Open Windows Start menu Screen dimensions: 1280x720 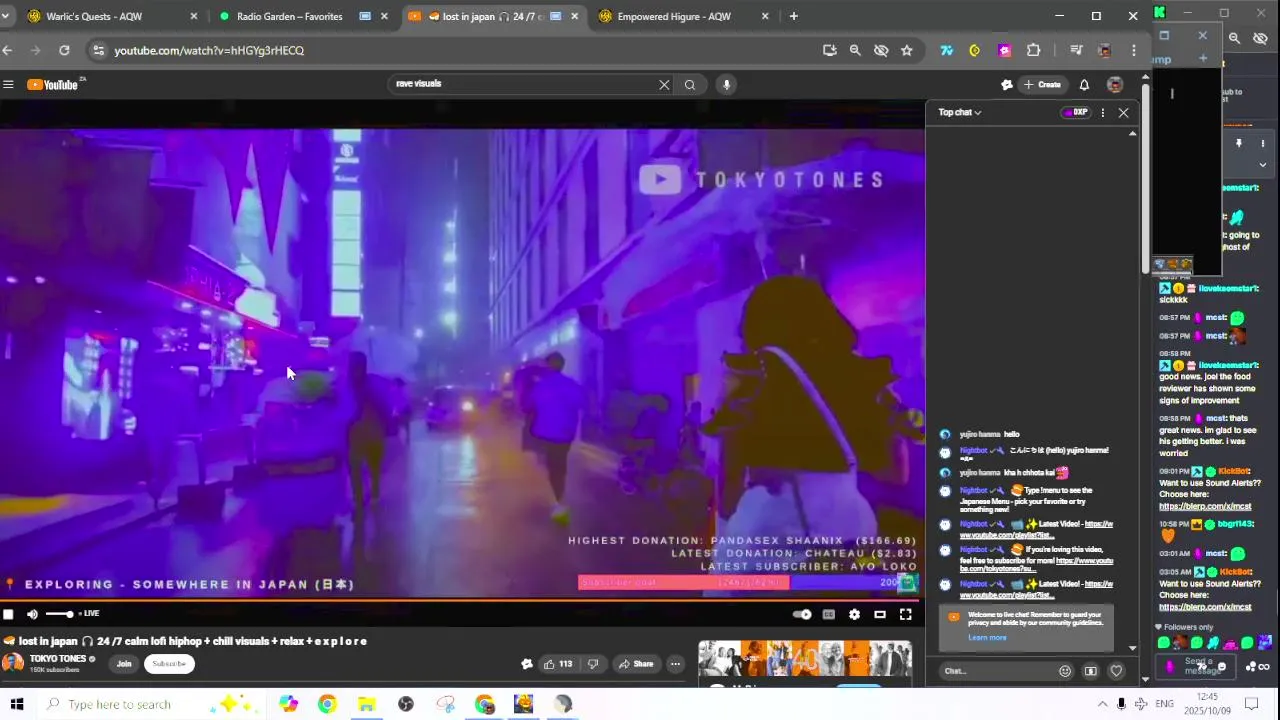[16, 704]
